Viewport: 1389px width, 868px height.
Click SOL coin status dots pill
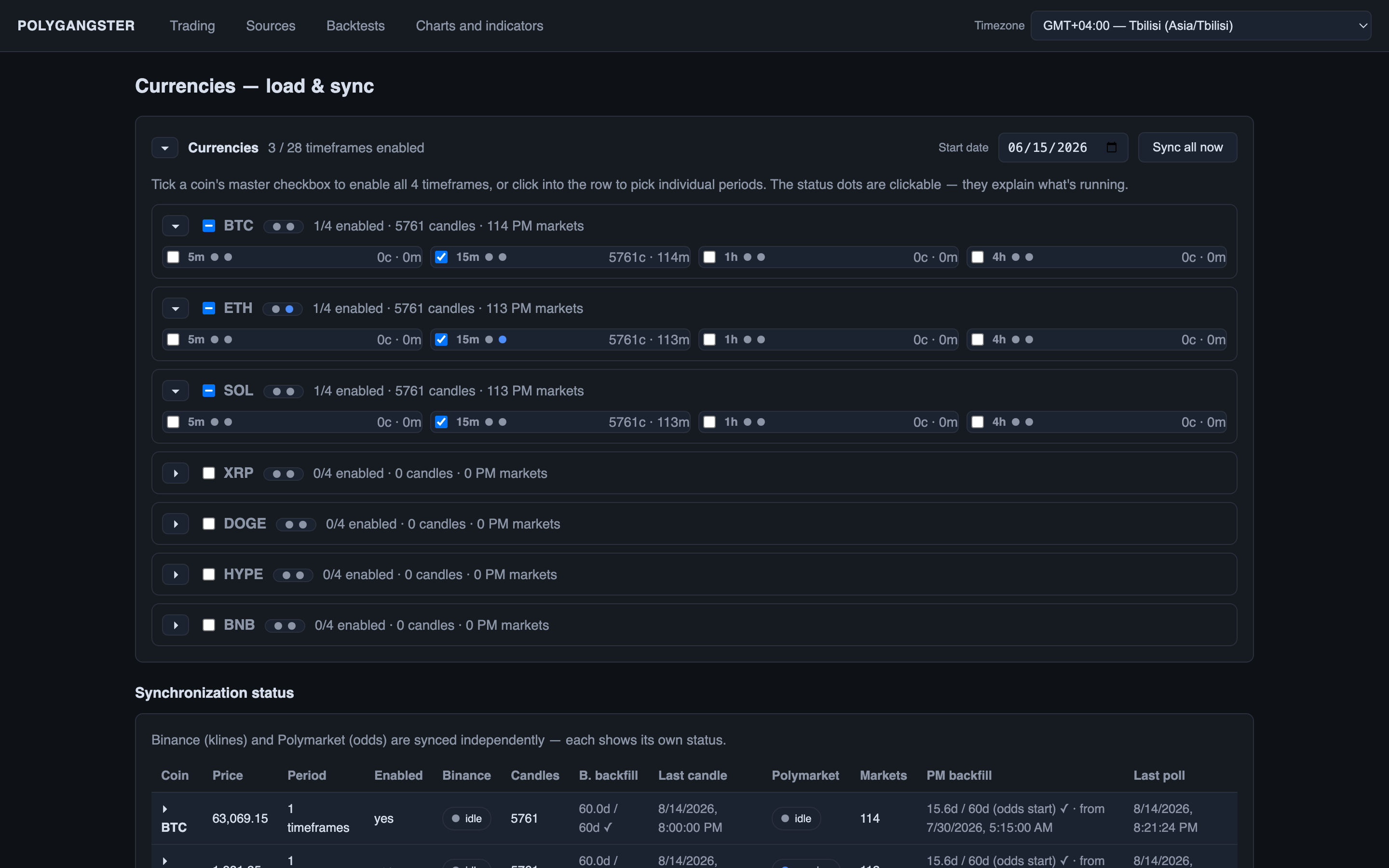(284, 391)
